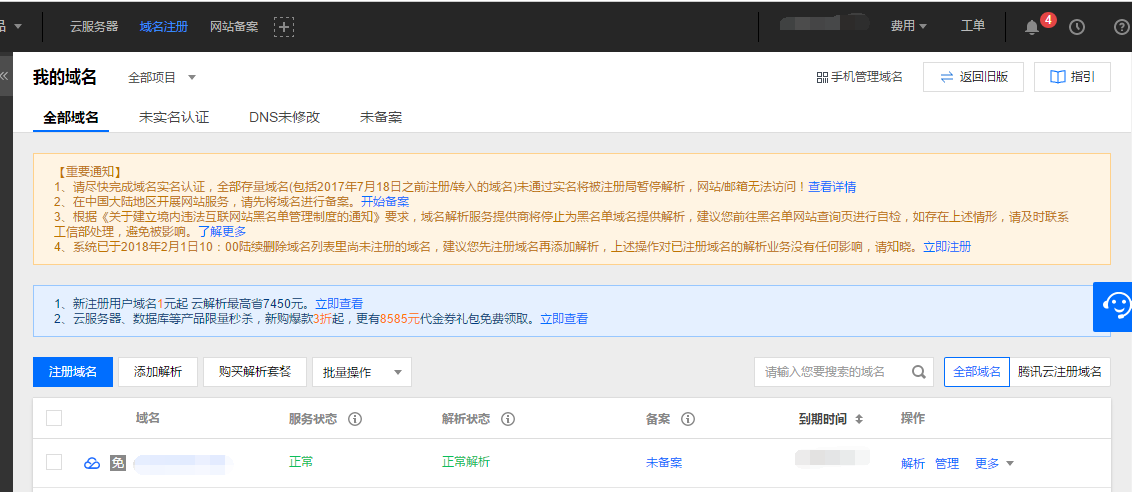
Task: Open the customer service headset icon
Action: coord(1113,306)
